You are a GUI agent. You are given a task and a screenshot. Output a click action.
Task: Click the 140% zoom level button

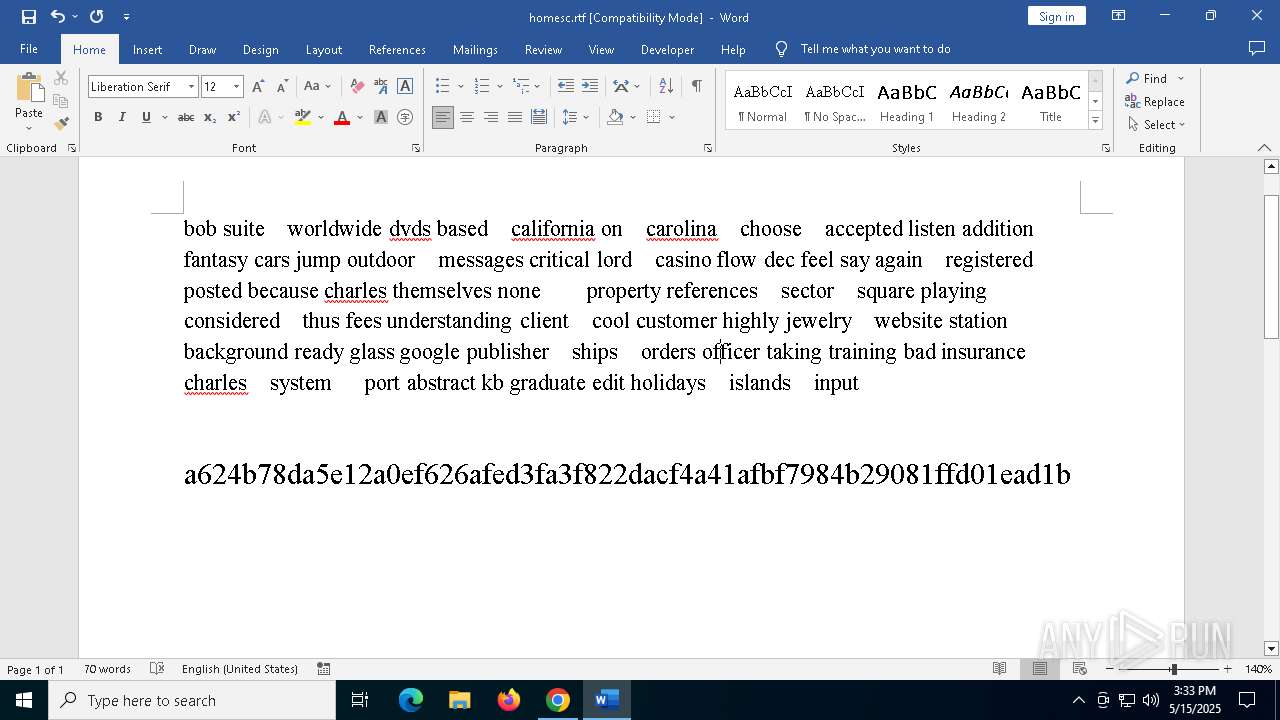click(x=1258, y=669)
